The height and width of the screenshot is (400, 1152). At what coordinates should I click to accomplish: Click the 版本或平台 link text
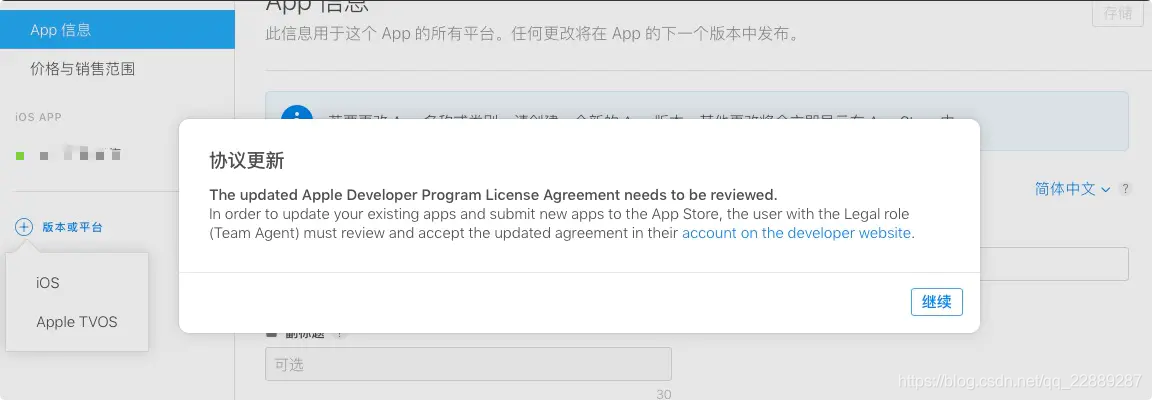[x=72, y=227]
